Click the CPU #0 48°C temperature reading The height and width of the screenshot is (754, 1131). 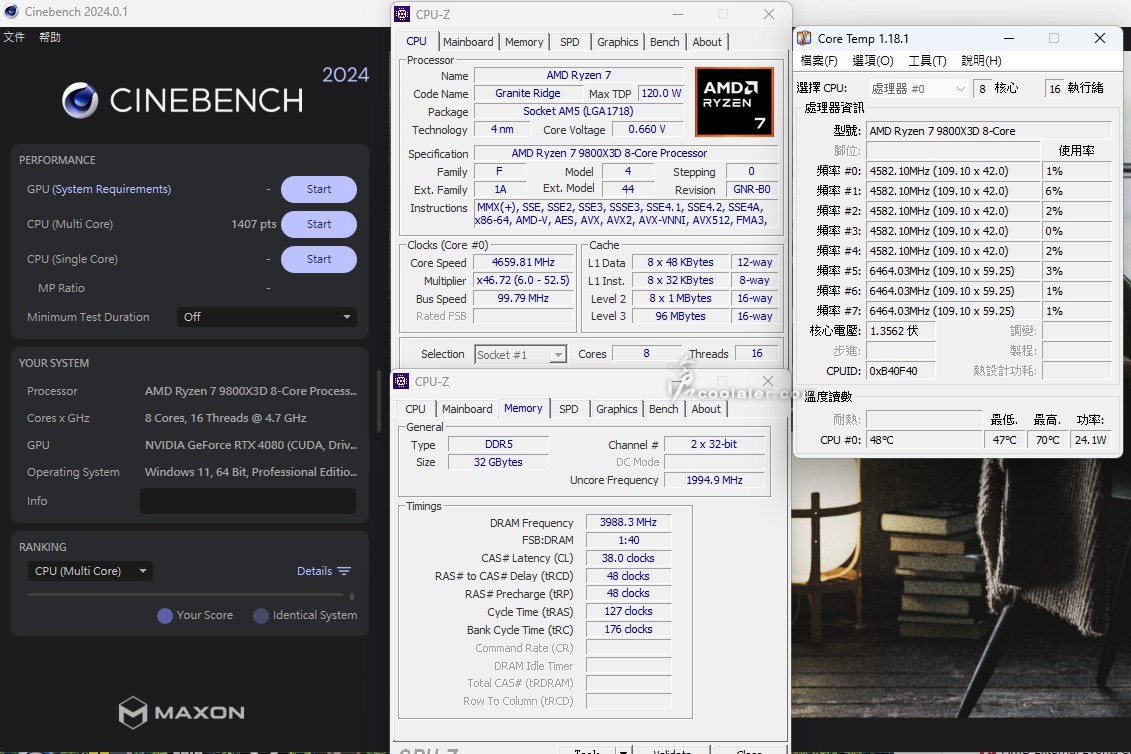click(x=923, y=439)
